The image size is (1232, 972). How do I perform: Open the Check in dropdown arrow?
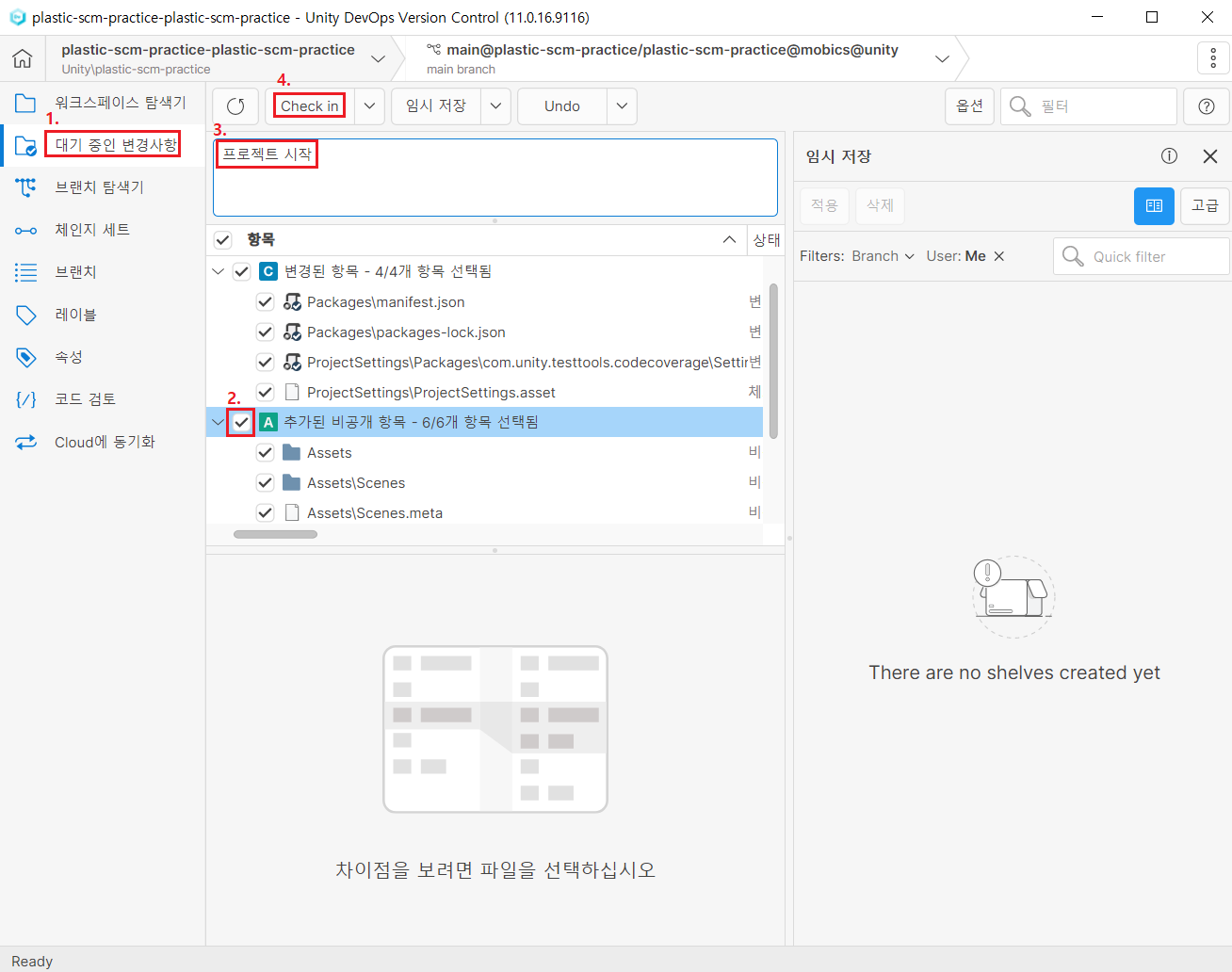369,106
